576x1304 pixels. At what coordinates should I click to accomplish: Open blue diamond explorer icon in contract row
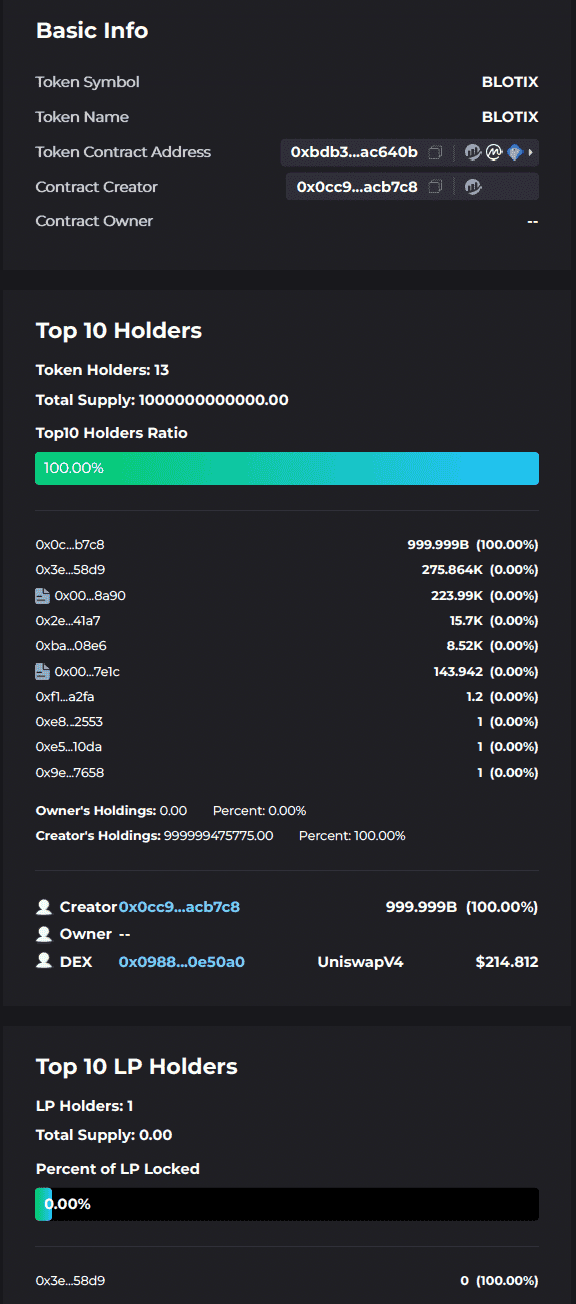pyautogui.click(x=514, y=152)
